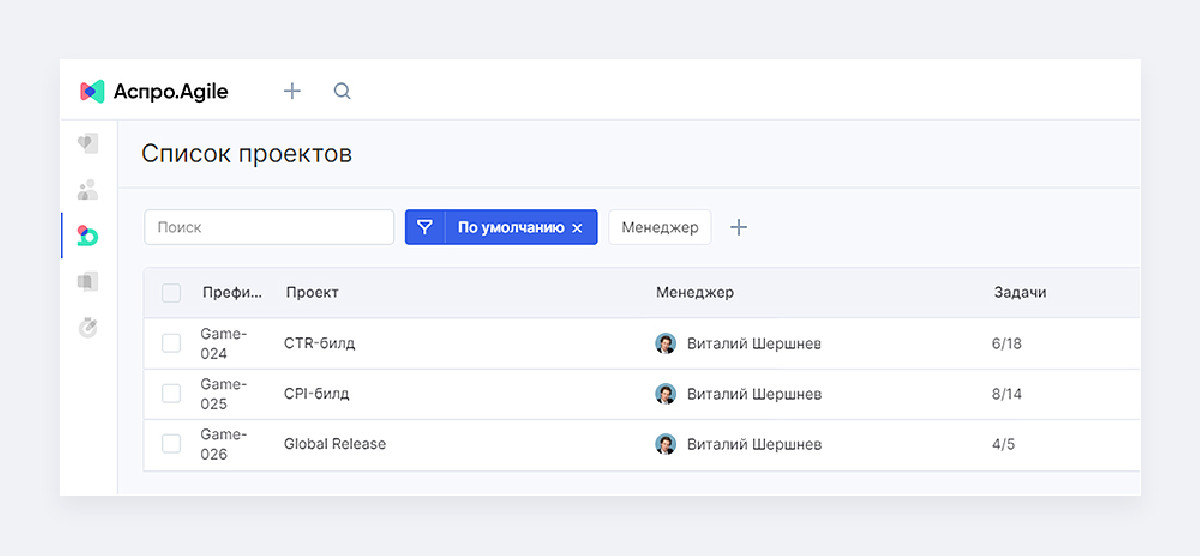This screenshot has height=556, width=1200.
Task: Open the stacked pages sidebar icon
Action: pyautogui.click(x=88, y=282)
